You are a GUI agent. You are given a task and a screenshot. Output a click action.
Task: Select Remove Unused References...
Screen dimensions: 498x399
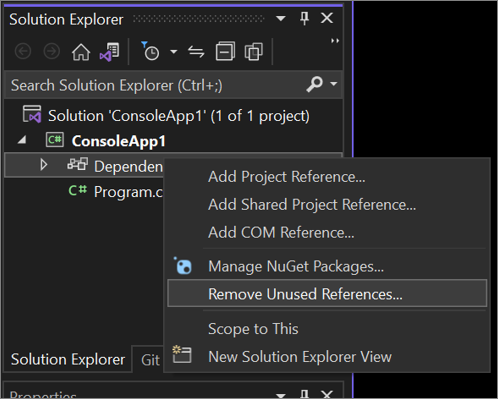(327, 293)
